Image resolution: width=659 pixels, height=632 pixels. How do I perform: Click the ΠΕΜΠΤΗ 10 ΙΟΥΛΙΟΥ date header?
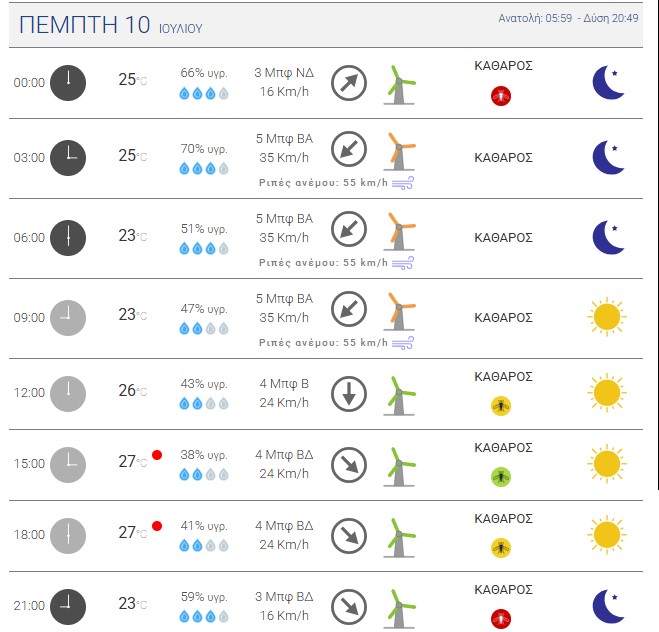[x=111, y=26]
